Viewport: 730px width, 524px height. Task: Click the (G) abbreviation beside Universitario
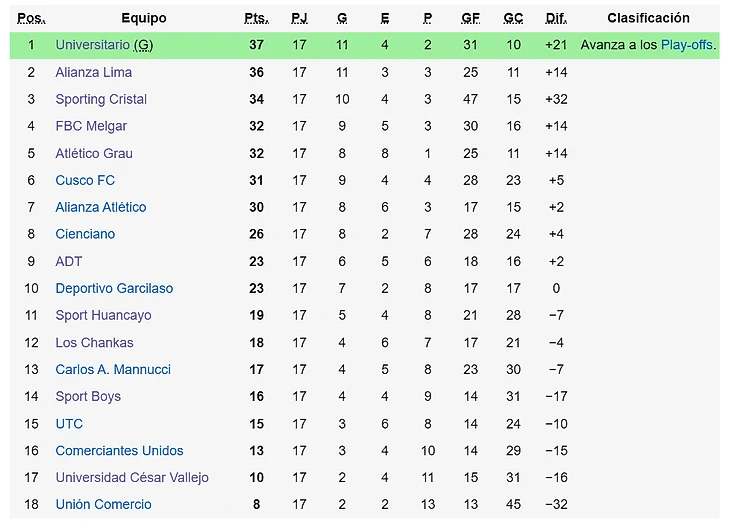[143, 45]
